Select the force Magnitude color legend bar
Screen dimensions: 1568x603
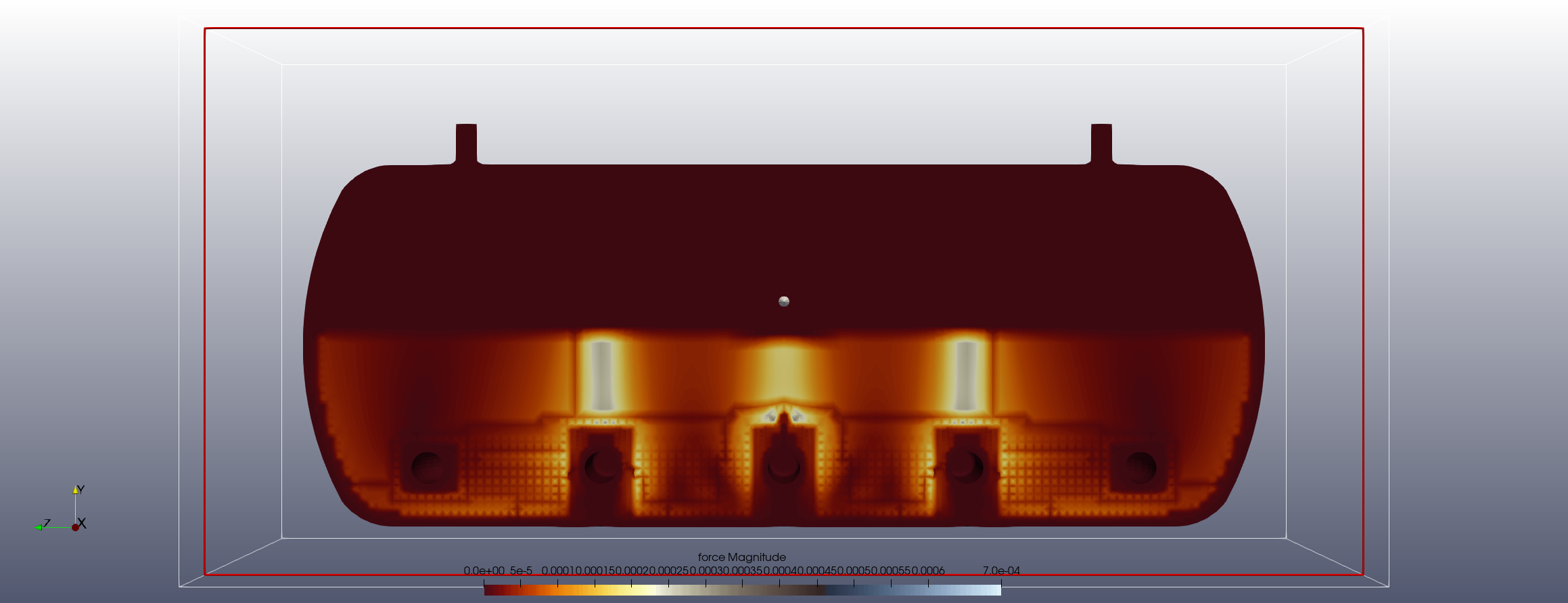(742, 589)
